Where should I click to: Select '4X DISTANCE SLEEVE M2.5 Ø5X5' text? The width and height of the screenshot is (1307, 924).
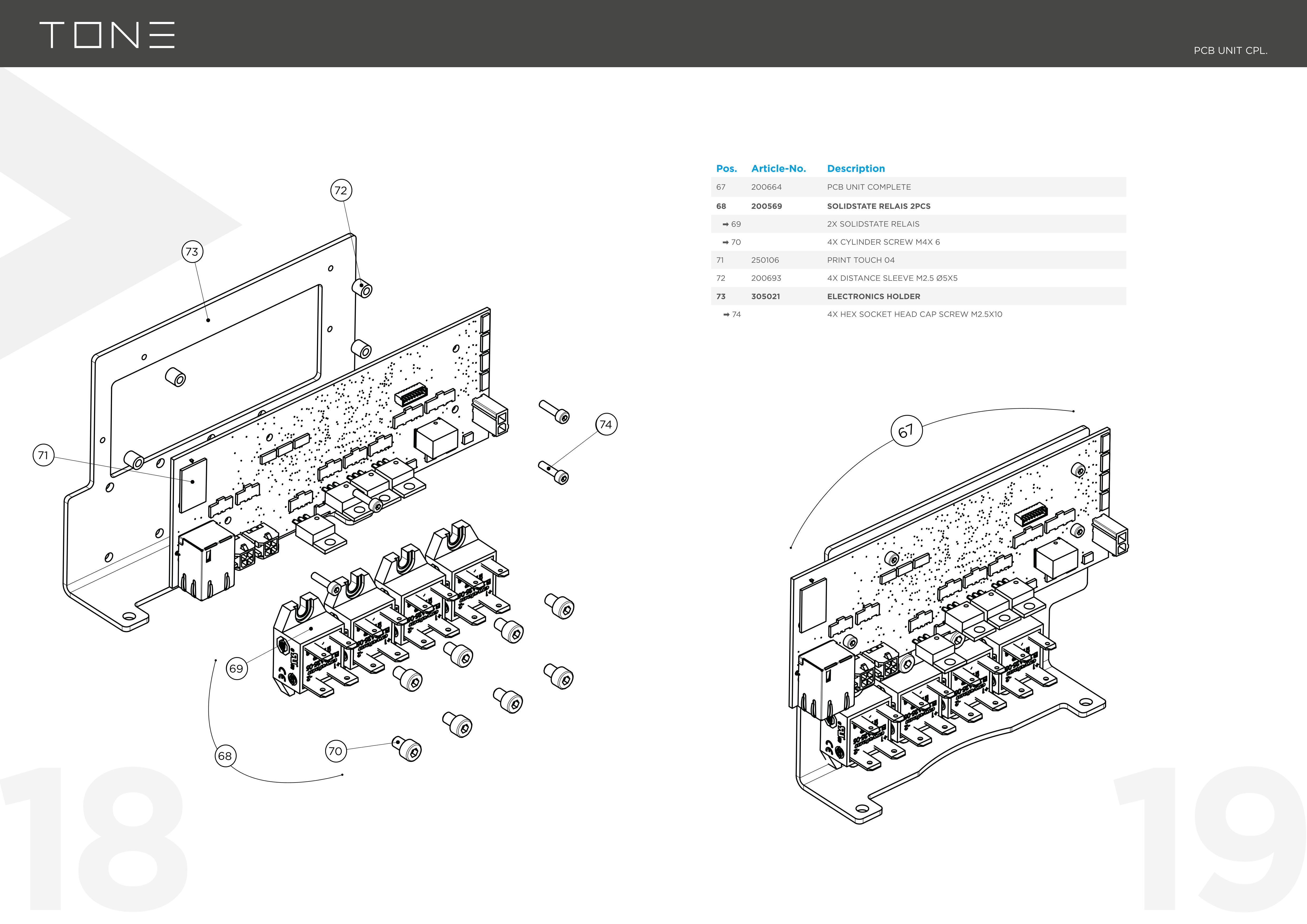tap(892, 278)
